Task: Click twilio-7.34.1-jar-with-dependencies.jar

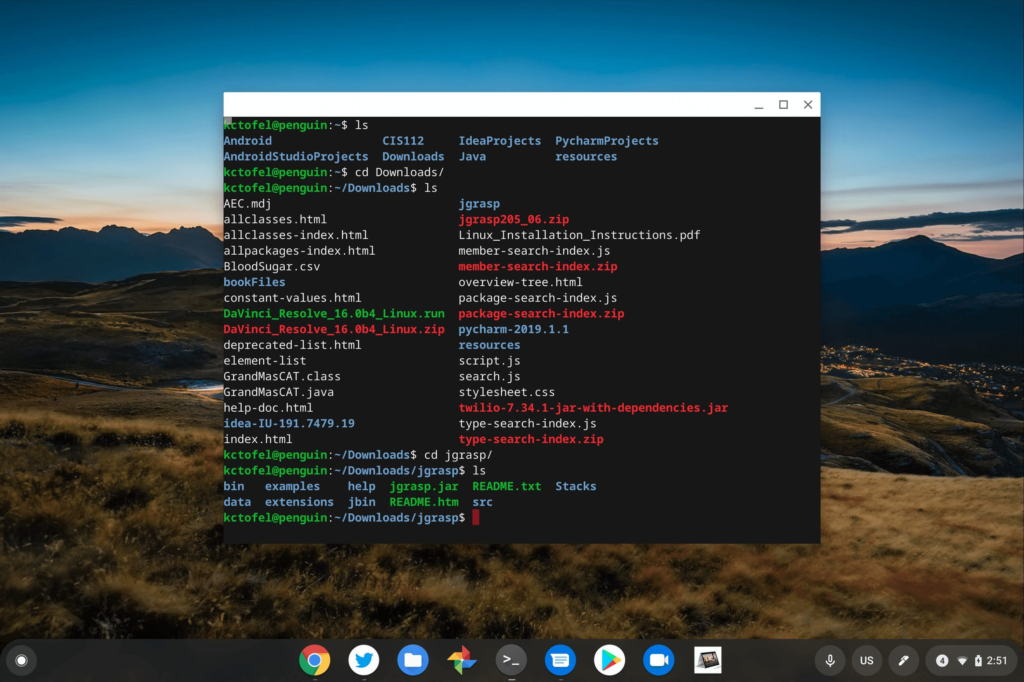Action: (593, 408)
